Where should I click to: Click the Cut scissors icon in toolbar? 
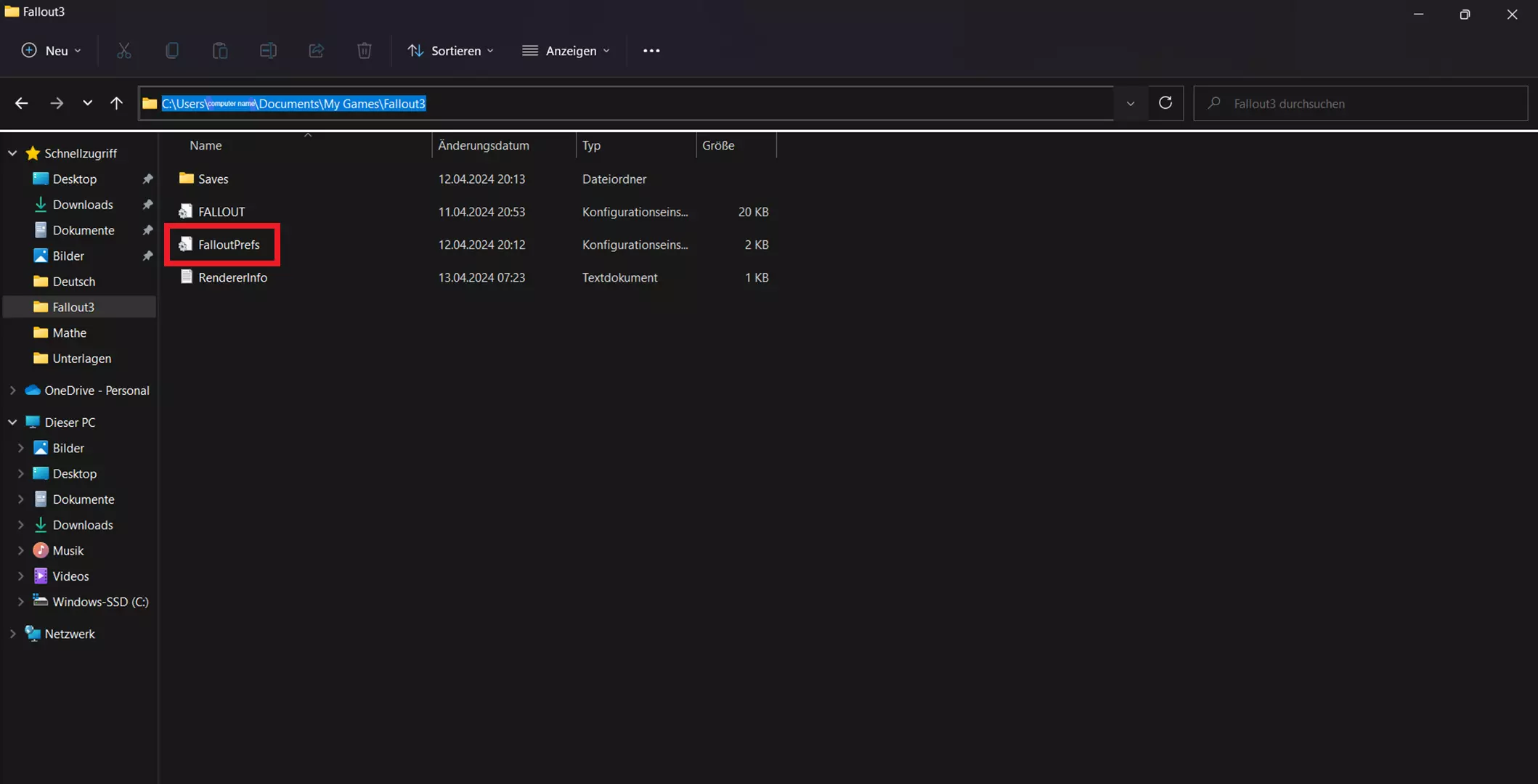click(x=124, y=51)
